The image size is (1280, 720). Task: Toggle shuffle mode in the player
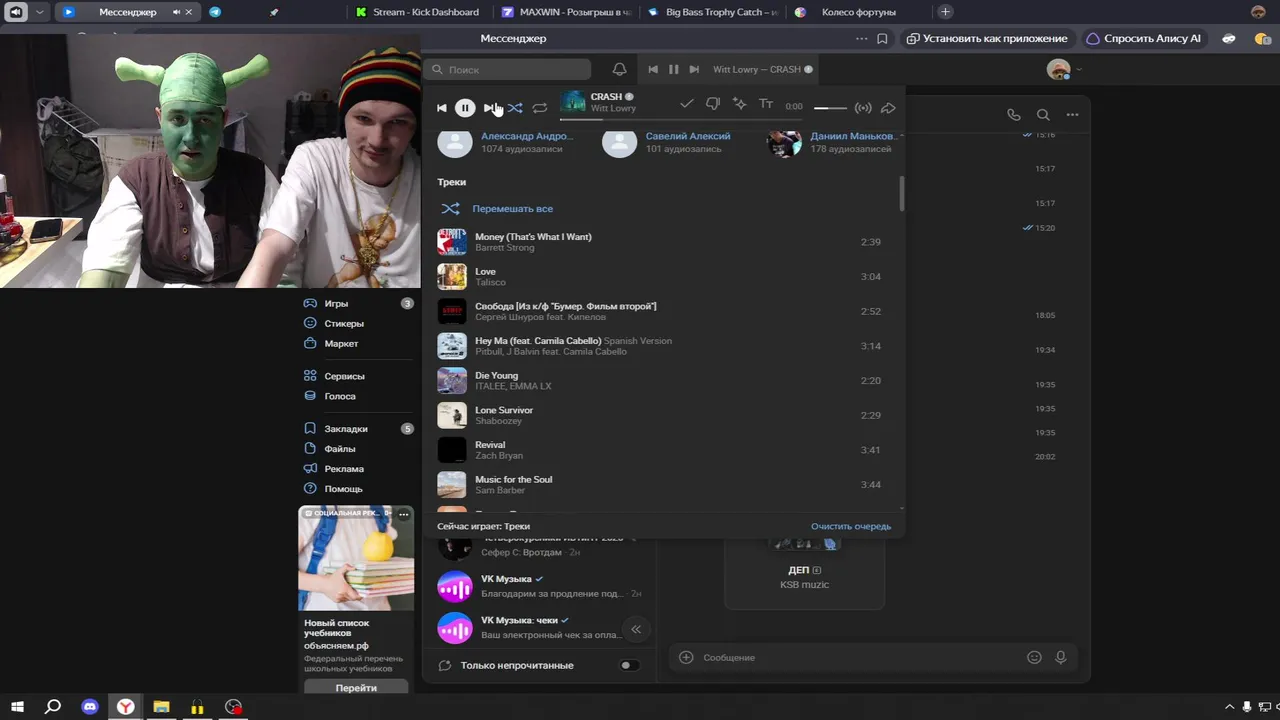pos(515,108)
